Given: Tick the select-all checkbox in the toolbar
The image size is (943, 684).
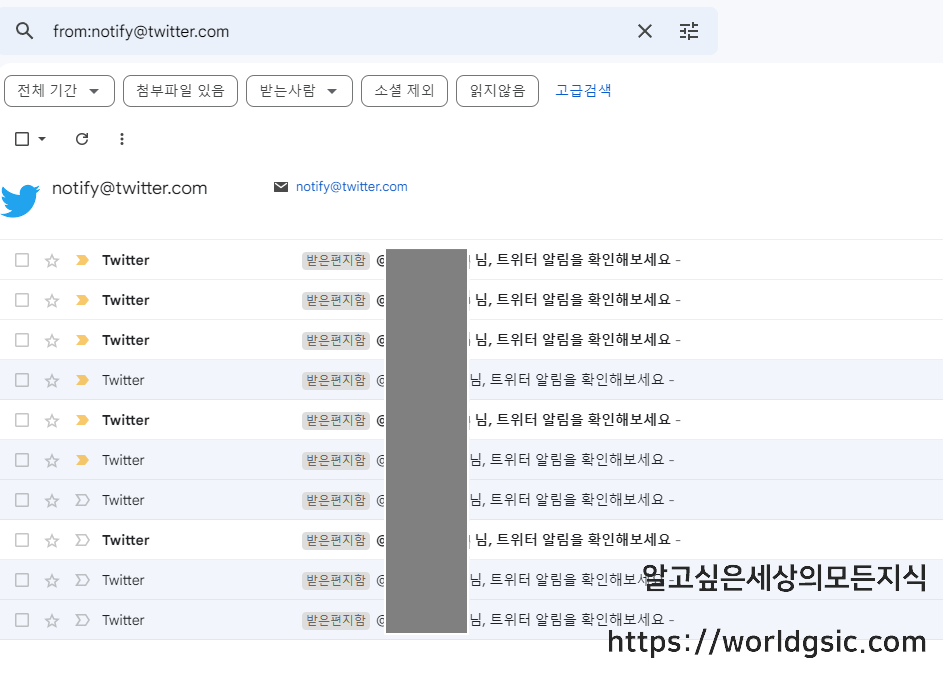Looking at the screenshot, I should (x=22, y=139).
